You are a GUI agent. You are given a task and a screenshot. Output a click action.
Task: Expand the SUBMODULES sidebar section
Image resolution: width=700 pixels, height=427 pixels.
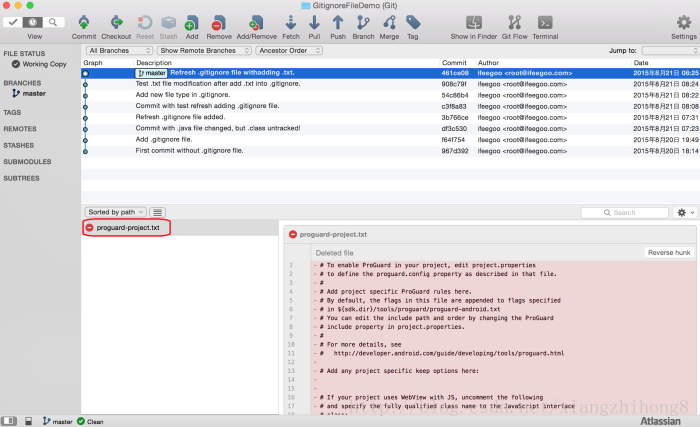(27, 162)
